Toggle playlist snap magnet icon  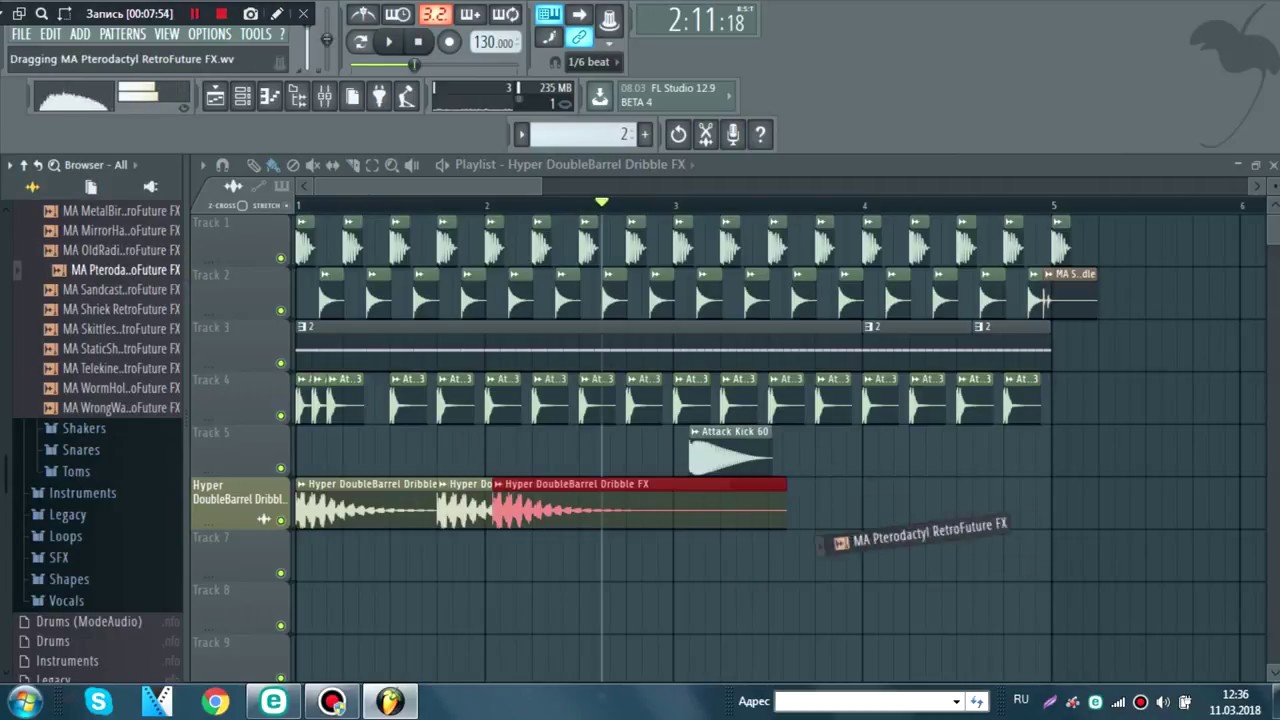click(222, 165)
